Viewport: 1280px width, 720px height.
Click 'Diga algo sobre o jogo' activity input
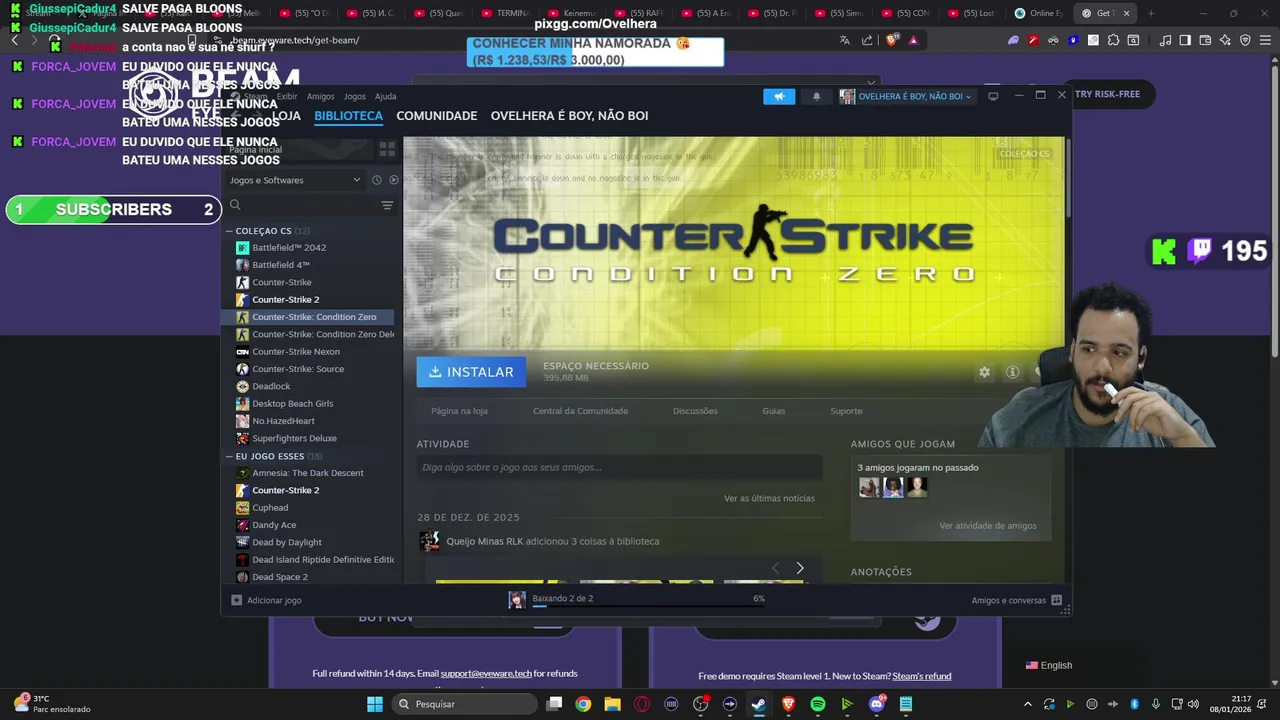point(619,467)
